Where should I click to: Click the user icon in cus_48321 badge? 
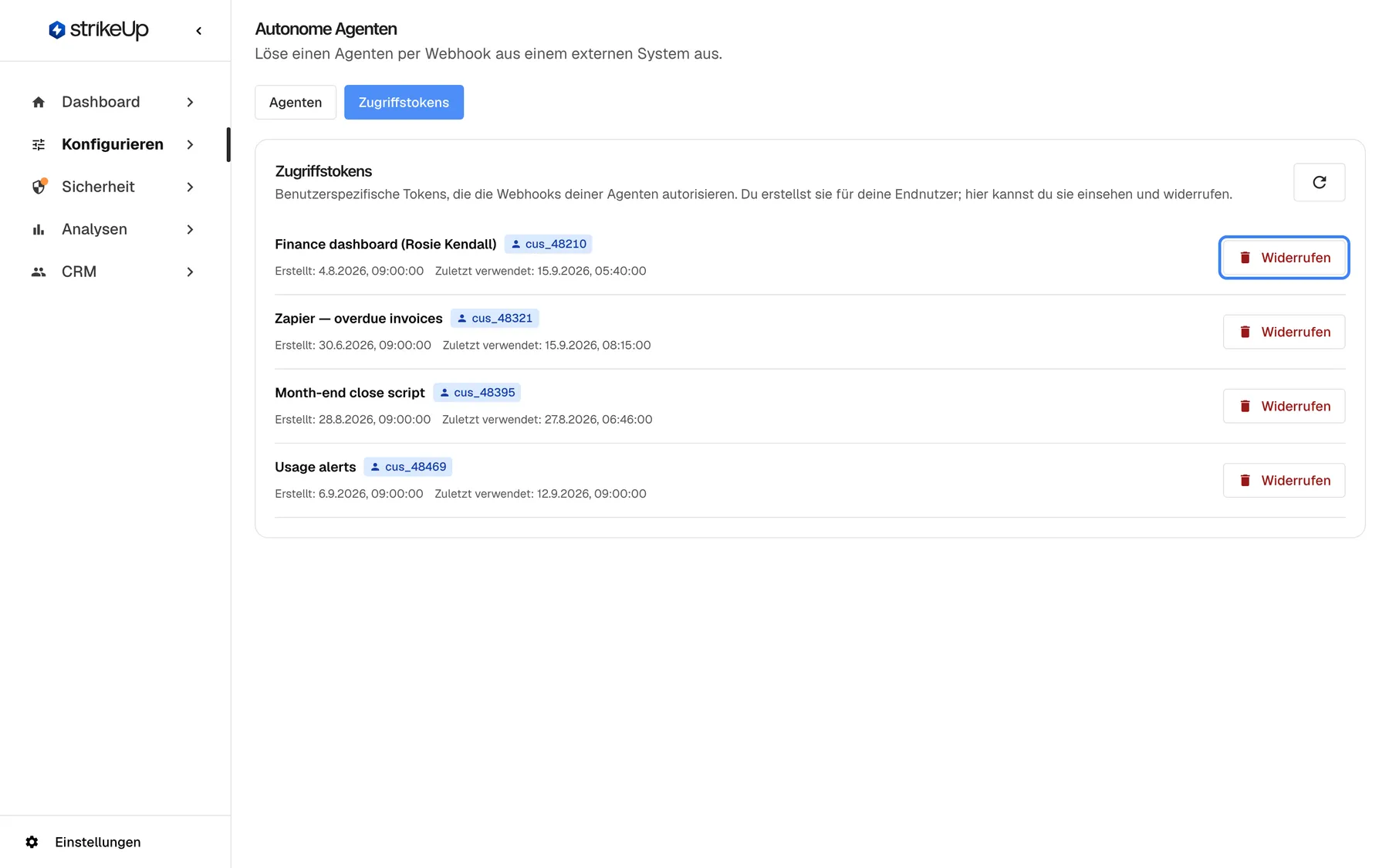tap(462, 318)
